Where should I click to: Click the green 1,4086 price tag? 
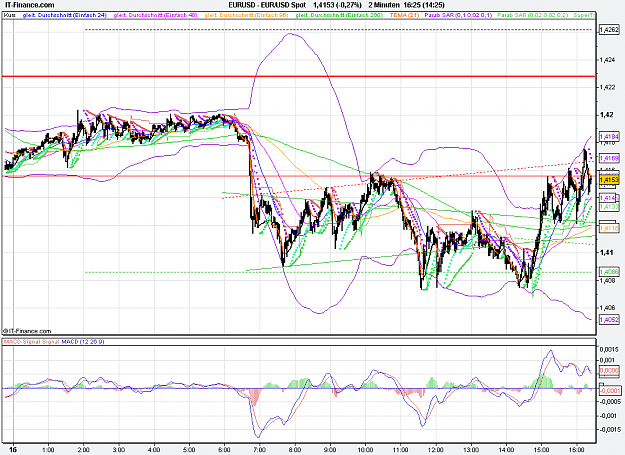pyautogui.click(x=609, y=272)
